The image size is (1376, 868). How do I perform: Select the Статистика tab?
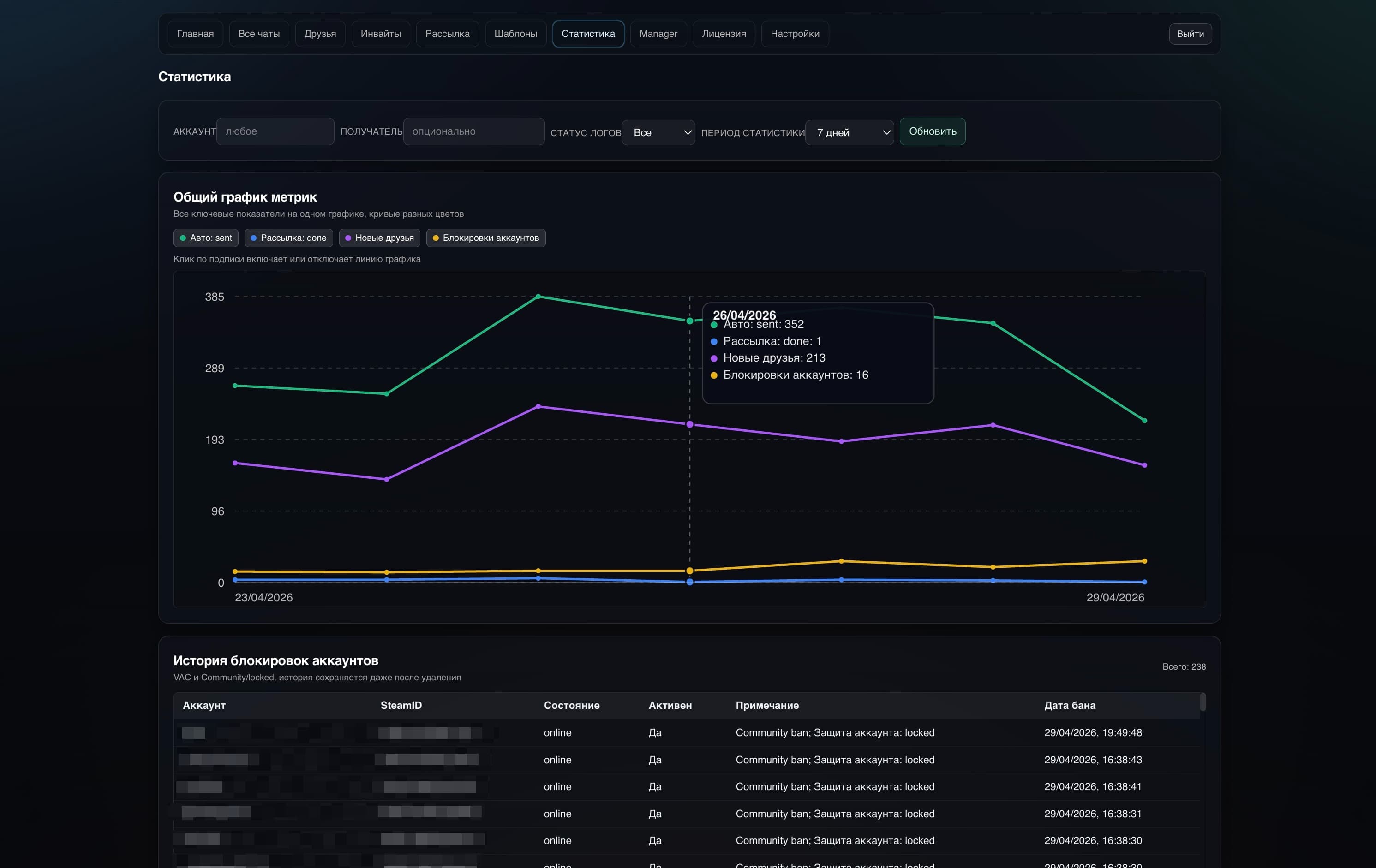coord(588,34)
